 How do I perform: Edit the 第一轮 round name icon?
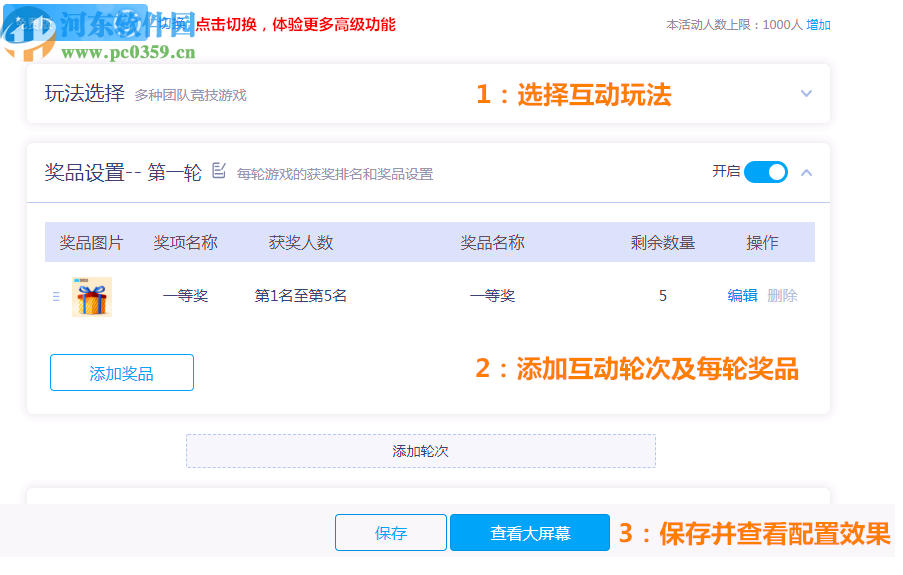click(x=221, y=172)
